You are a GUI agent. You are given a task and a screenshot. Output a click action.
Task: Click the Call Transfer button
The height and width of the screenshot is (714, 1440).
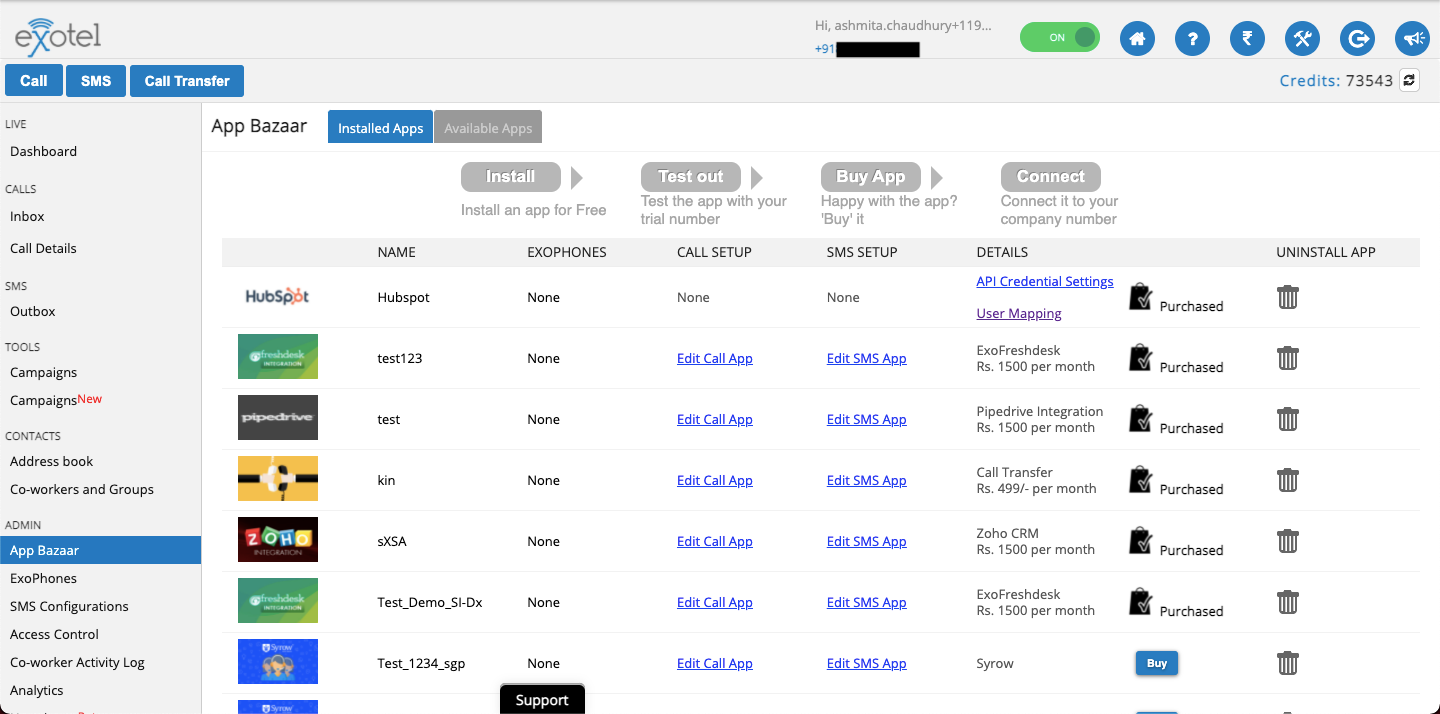[187, 81]
